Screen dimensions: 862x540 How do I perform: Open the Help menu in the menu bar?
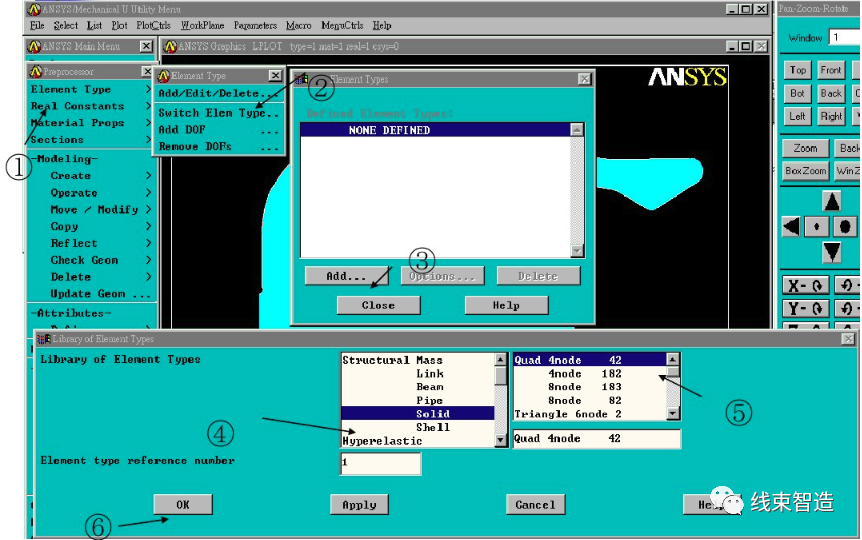(382, 25)
